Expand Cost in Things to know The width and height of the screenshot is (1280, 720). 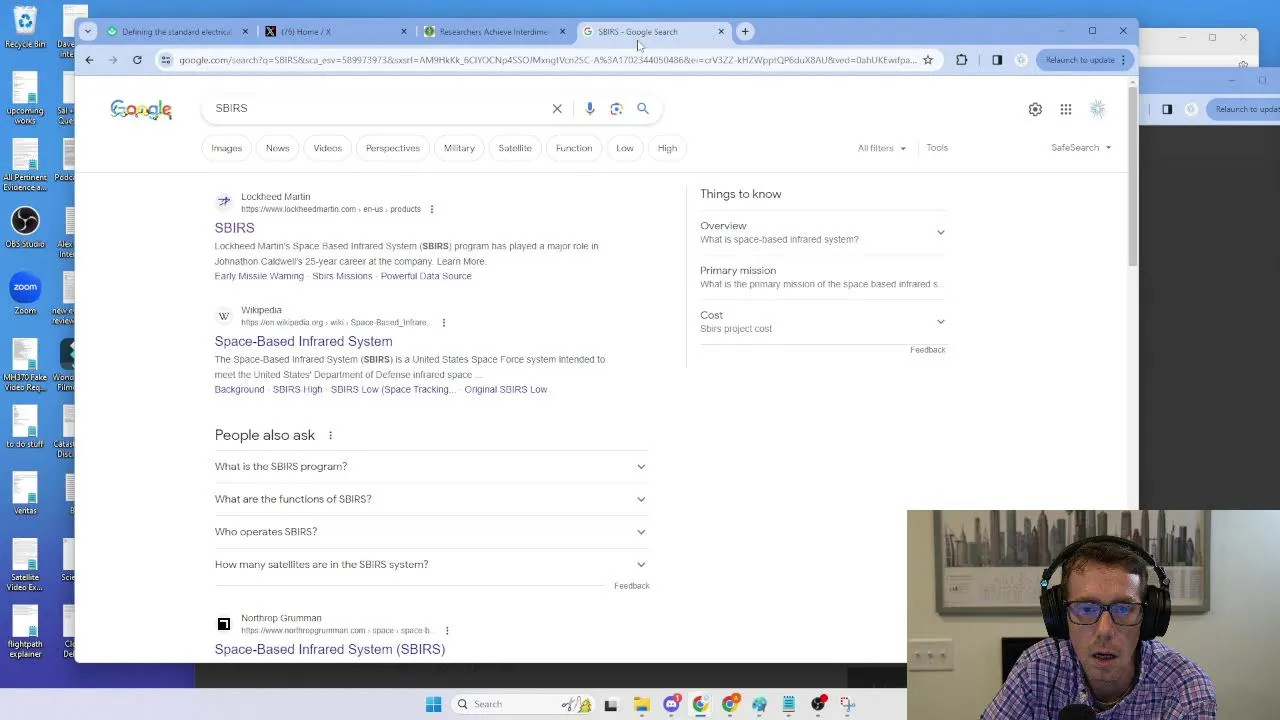pos(822,321)
